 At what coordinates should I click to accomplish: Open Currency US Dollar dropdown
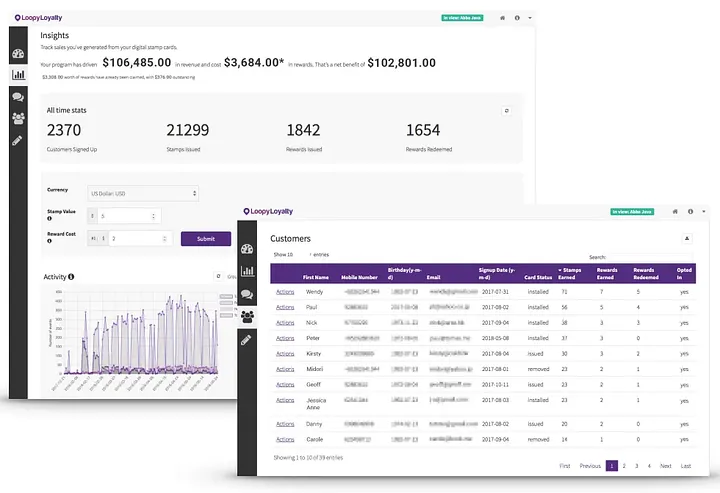tap(143, 194)
